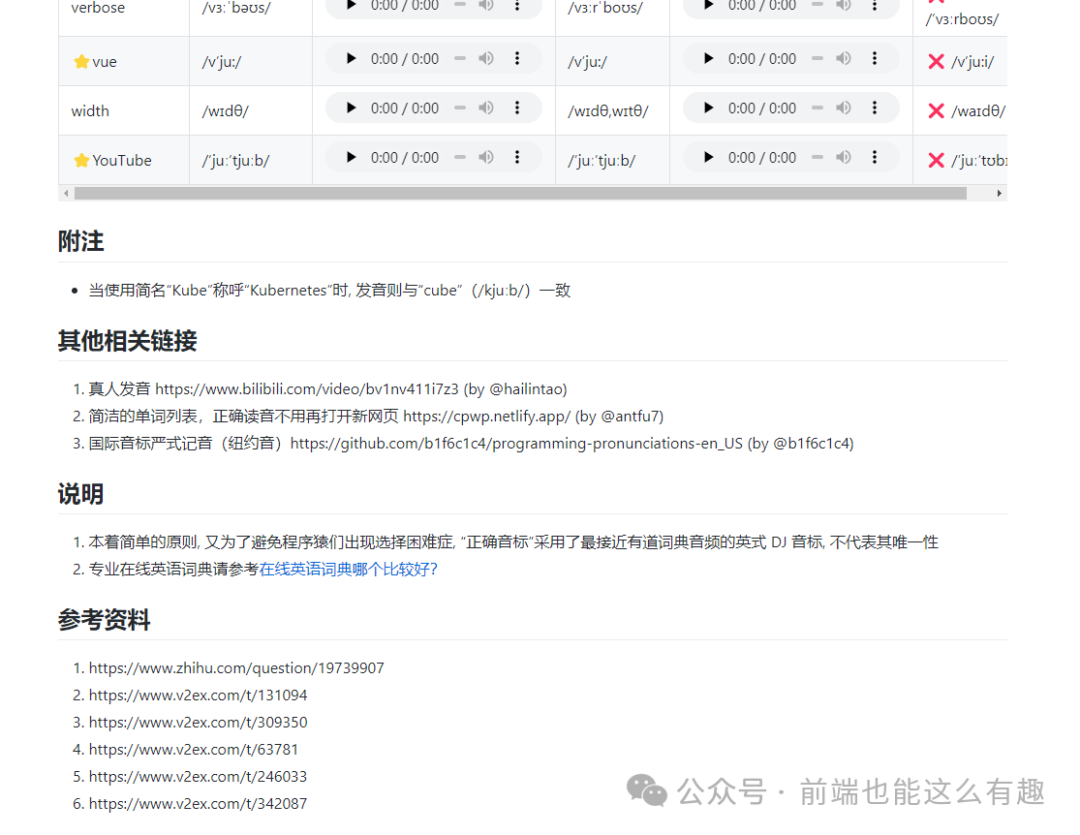Image resolution: width=1080 pixels, height=835 pixels.
Task: Click the v2ex.com/t/342087 URL
Action: click(198, 803)
